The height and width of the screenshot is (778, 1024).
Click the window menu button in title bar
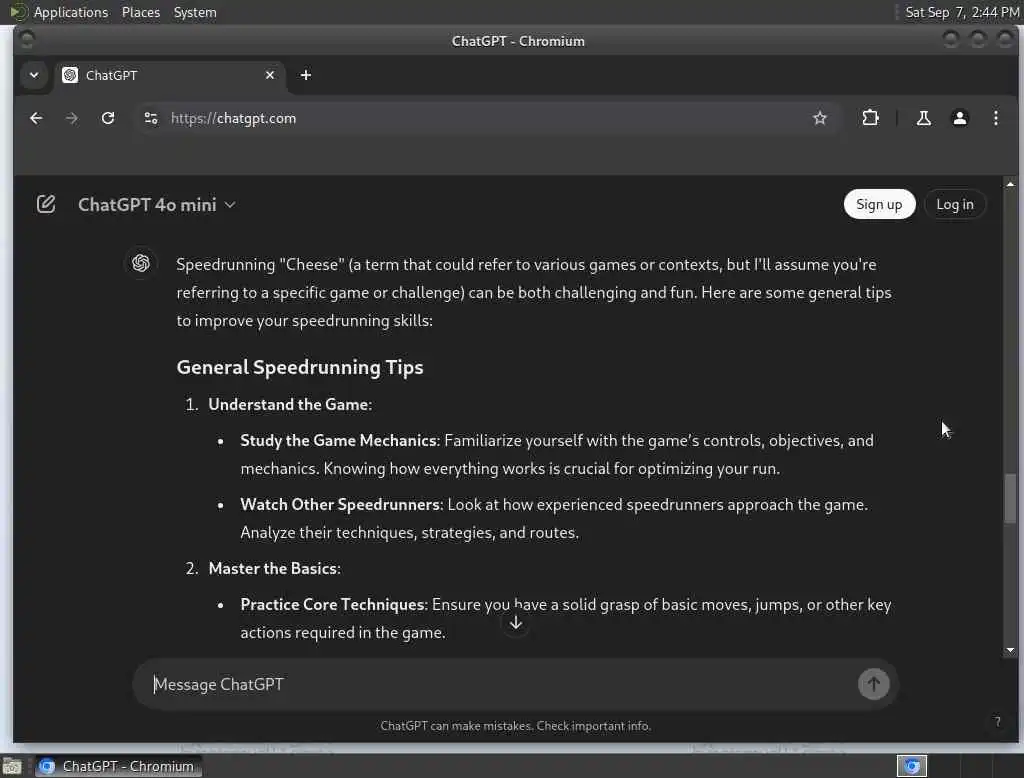click(x=27, y=41)
